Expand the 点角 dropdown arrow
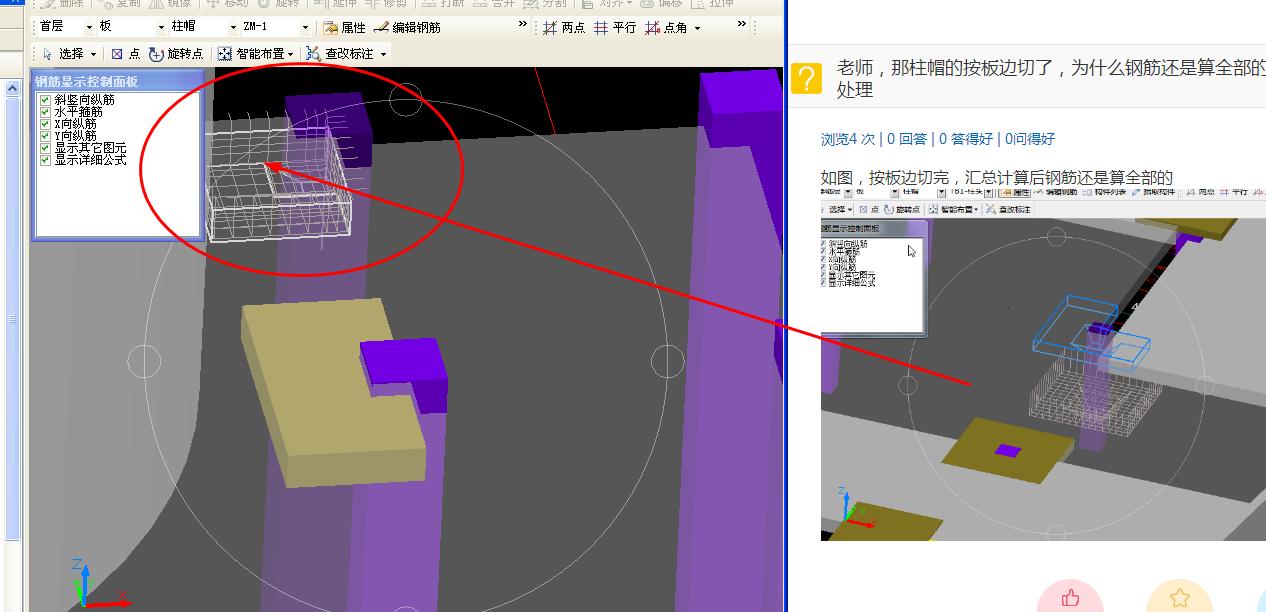The height and width of the screenshot is (612, 1266). coord(697,28)
